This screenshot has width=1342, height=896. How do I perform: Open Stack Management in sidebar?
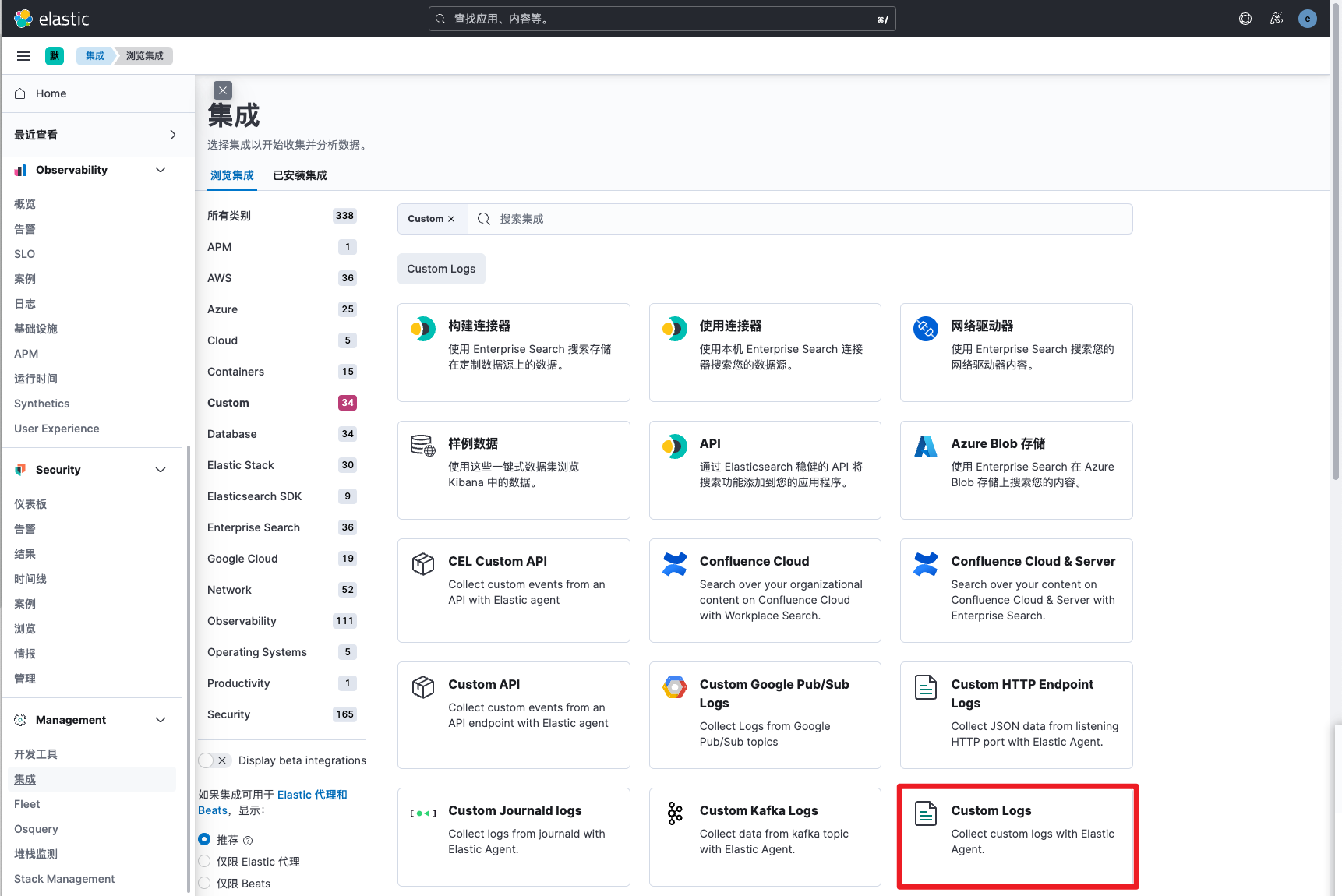click(65, 879)
